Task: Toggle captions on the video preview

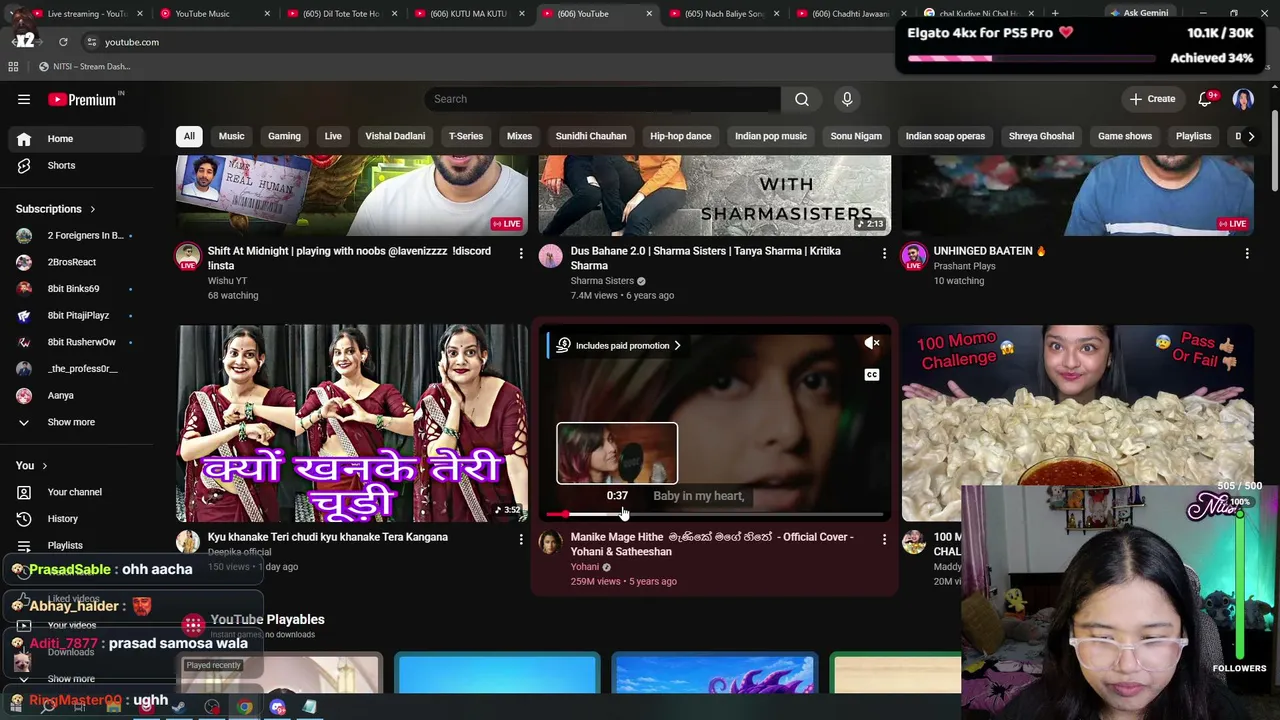Action: pos(872,375)
